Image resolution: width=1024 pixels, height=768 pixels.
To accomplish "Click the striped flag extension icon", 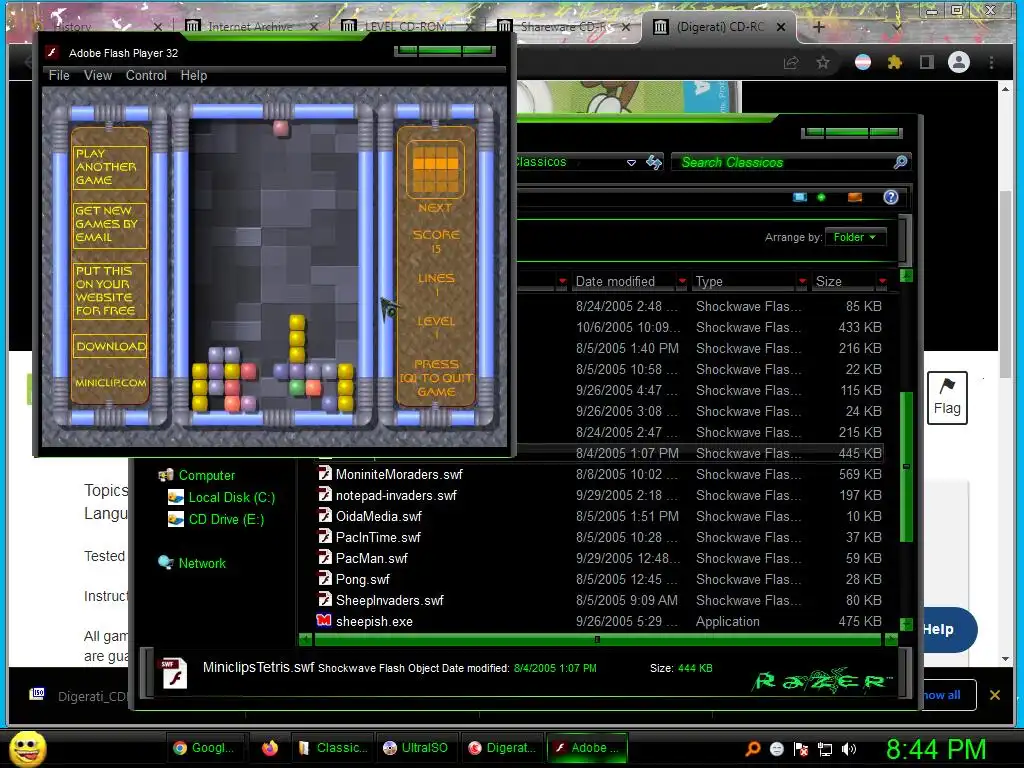I will pyautogui.click(x=863, y=62).
